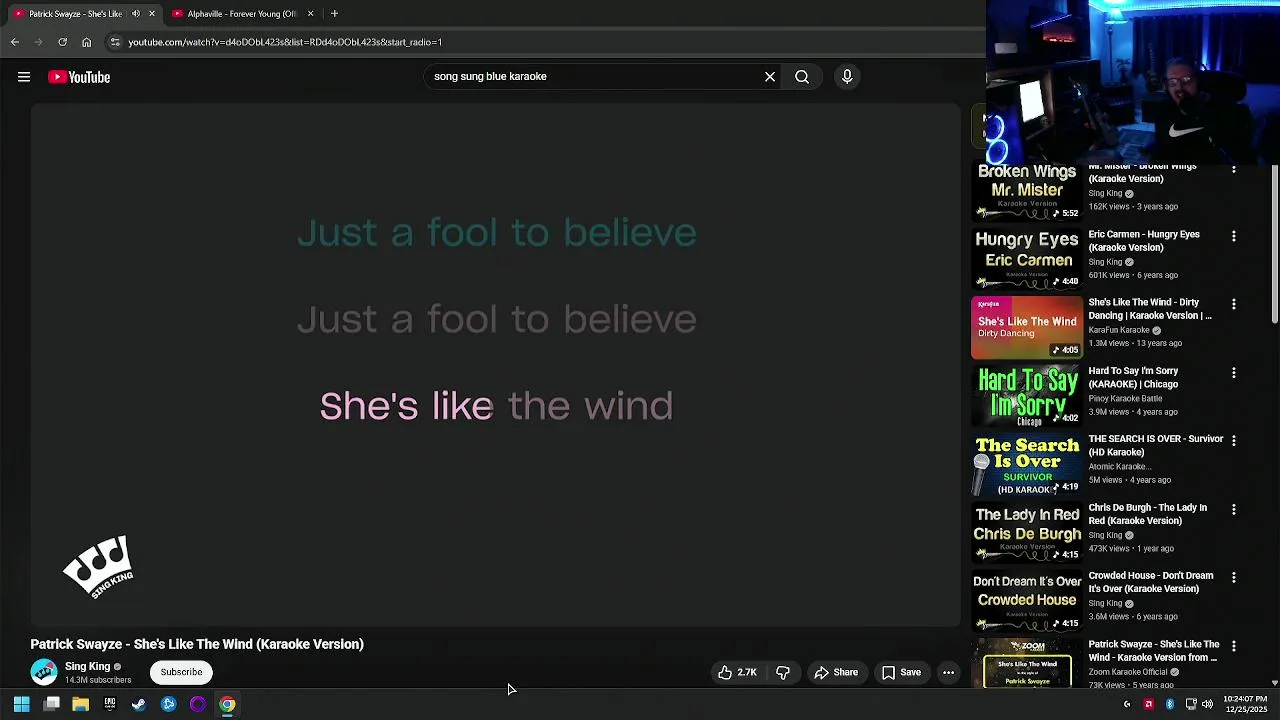Close the Alphaville - Forever Young tab
Screen dimensions: 1280x720
click(310, 14)
